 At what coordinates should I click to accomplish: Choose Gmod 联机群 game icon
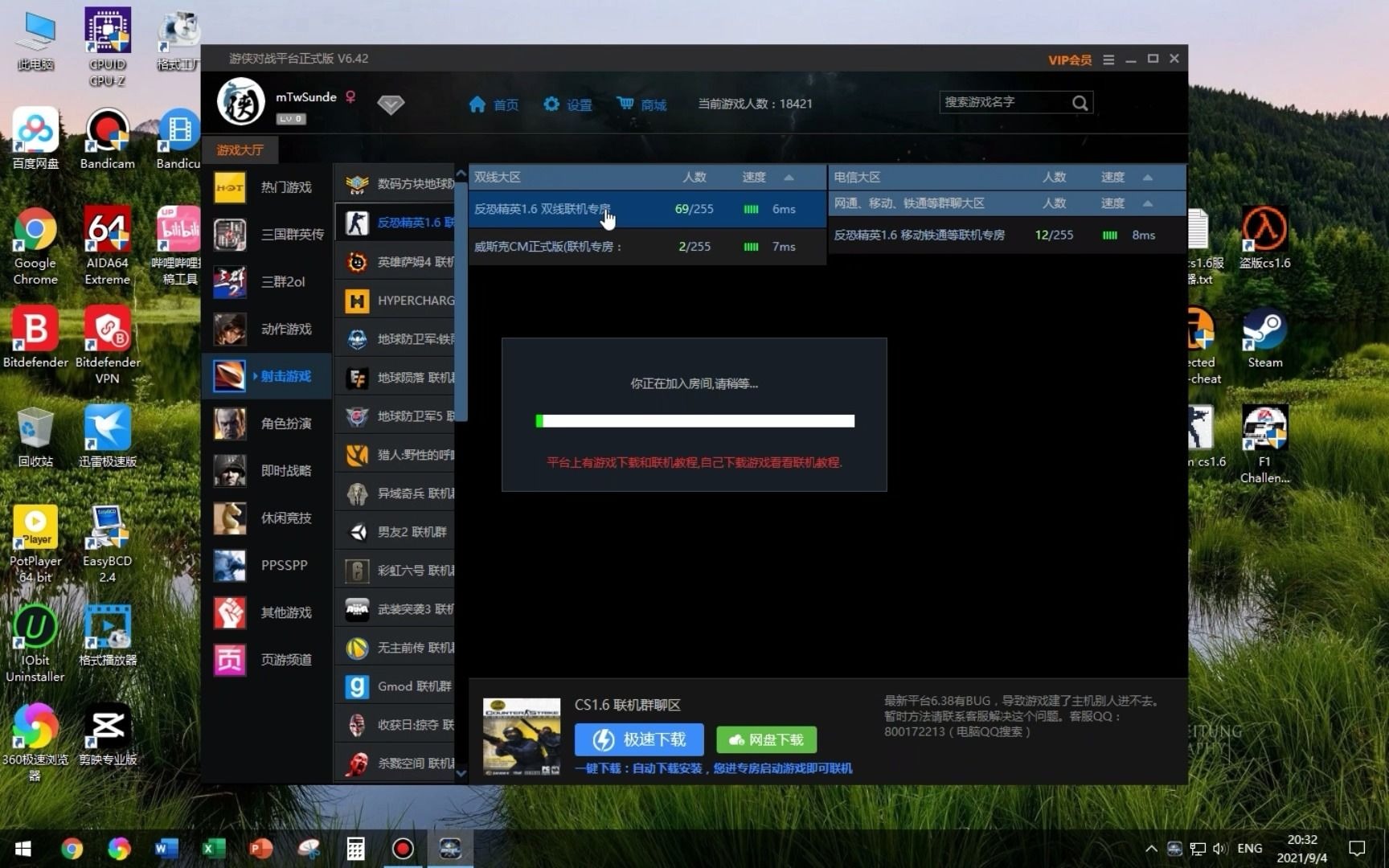[357, 686]
